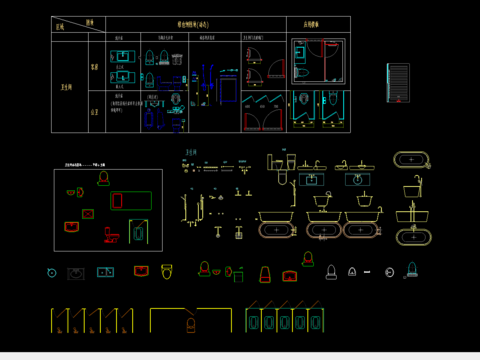Select the red trapezoid urinal symbol
This screenshot has width=480, height=360.
(265, 275)
